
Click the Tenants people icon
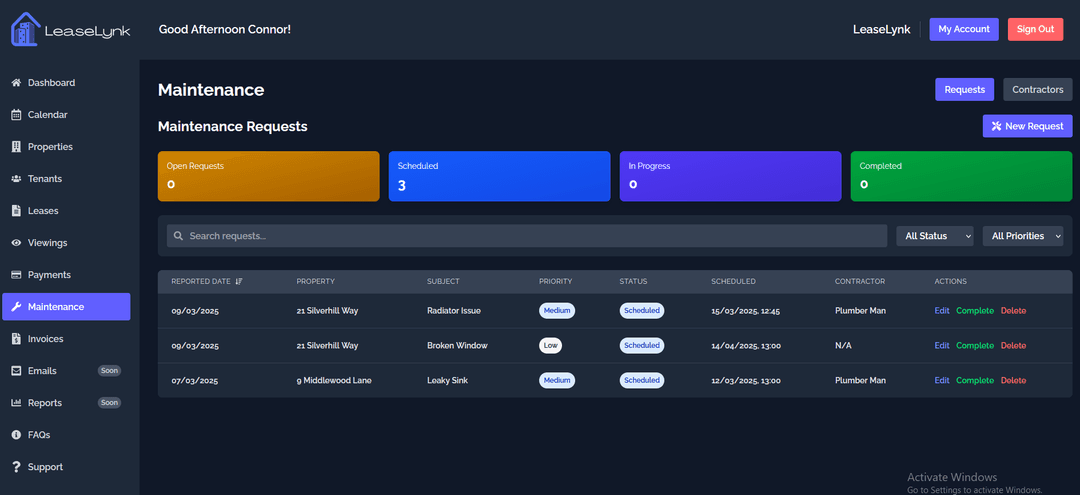pos(17,179)
